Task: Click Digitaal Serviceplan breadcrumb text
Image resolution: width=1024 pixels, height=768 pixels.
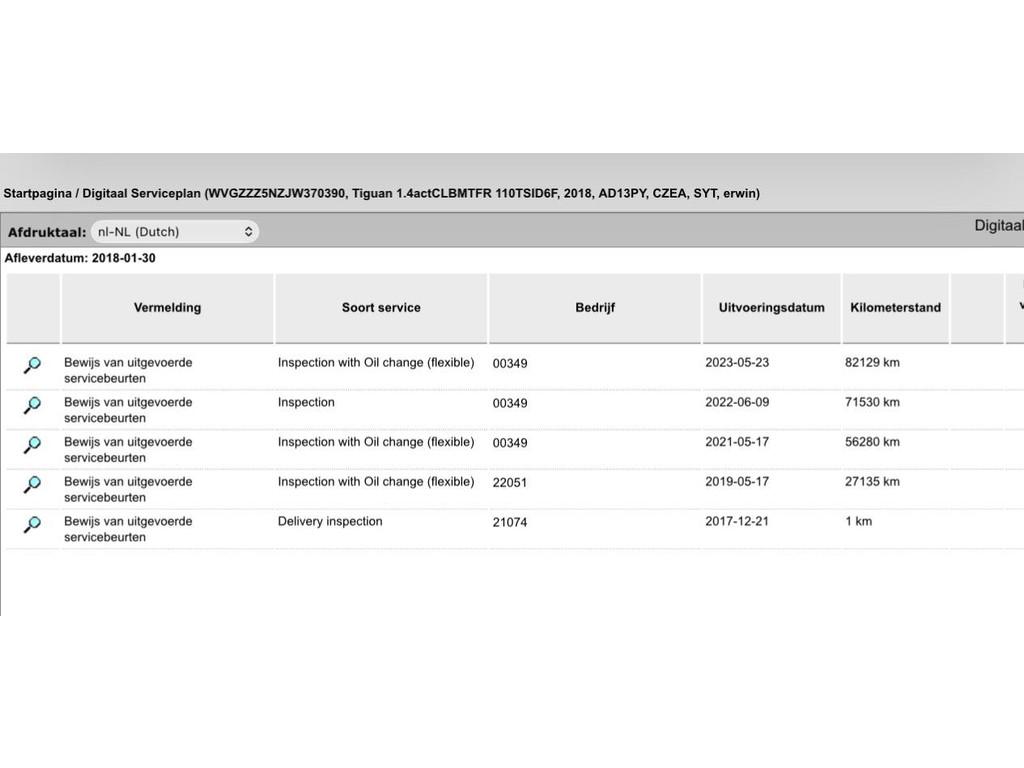Action: coord(141,194)
